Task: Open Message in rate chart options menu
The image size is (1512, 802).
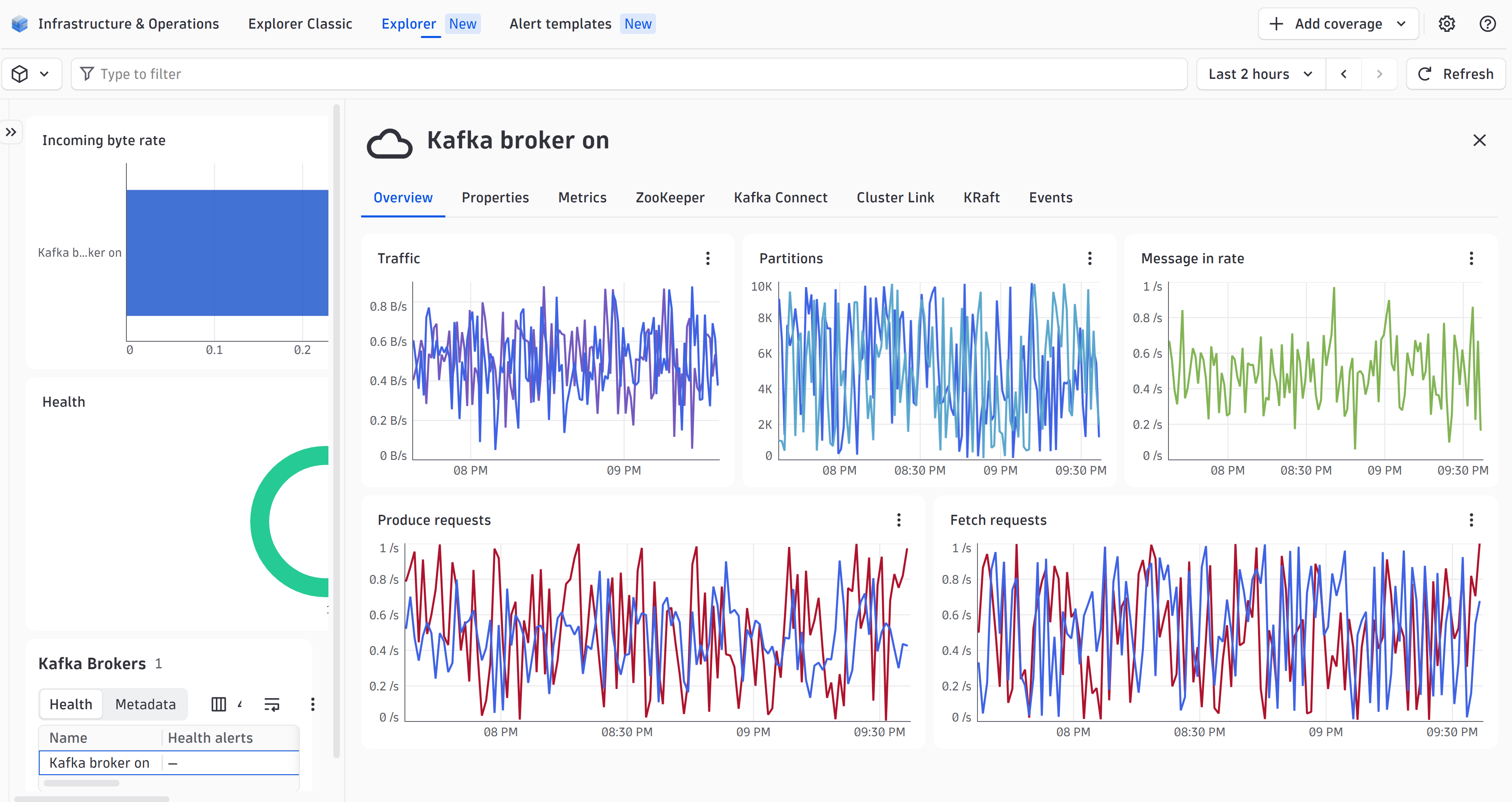Action: point(1471,259)
